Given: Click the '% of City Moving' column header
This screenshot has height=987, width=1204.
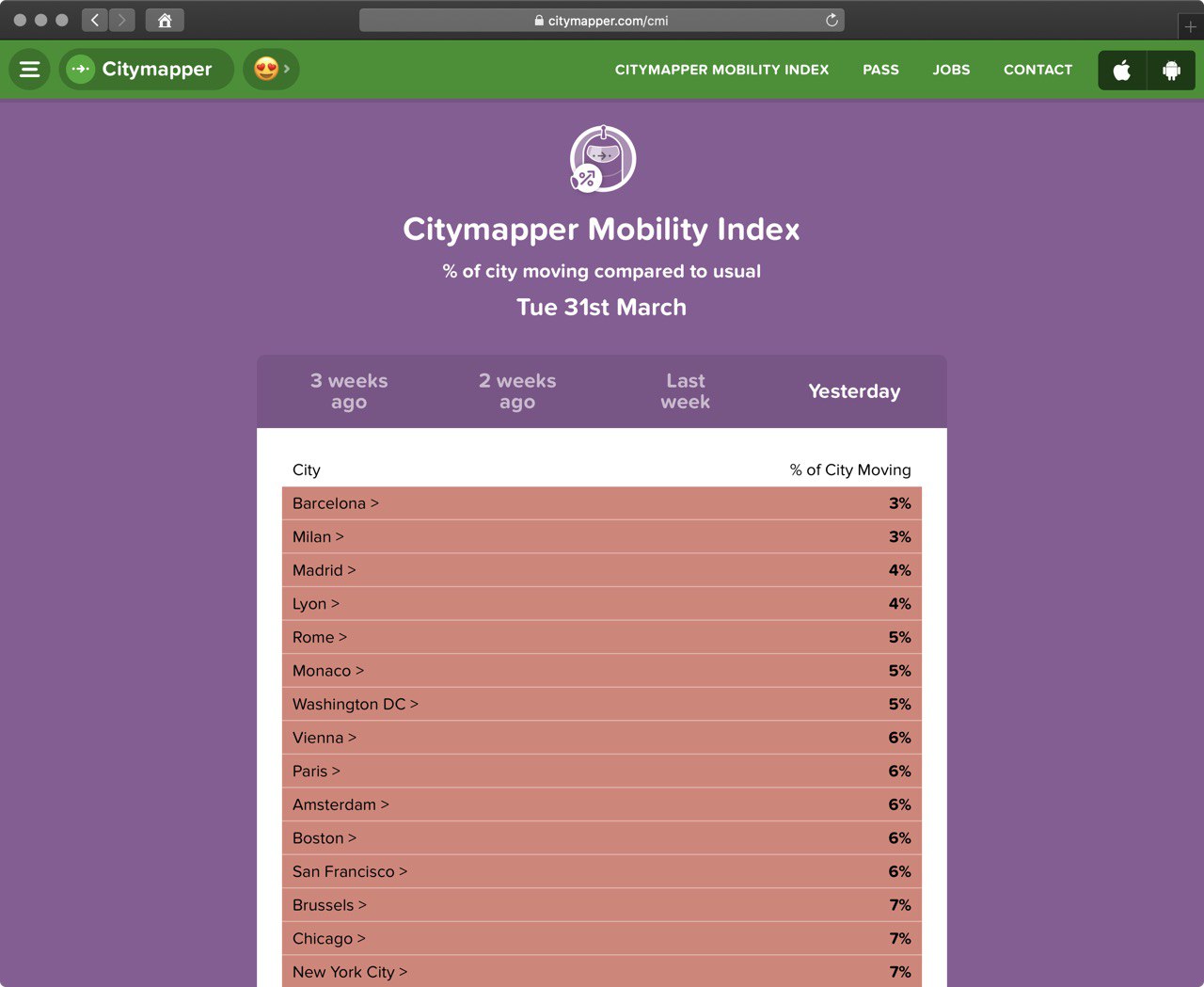Looking at the screenshot, I should (x=850, y=470).
